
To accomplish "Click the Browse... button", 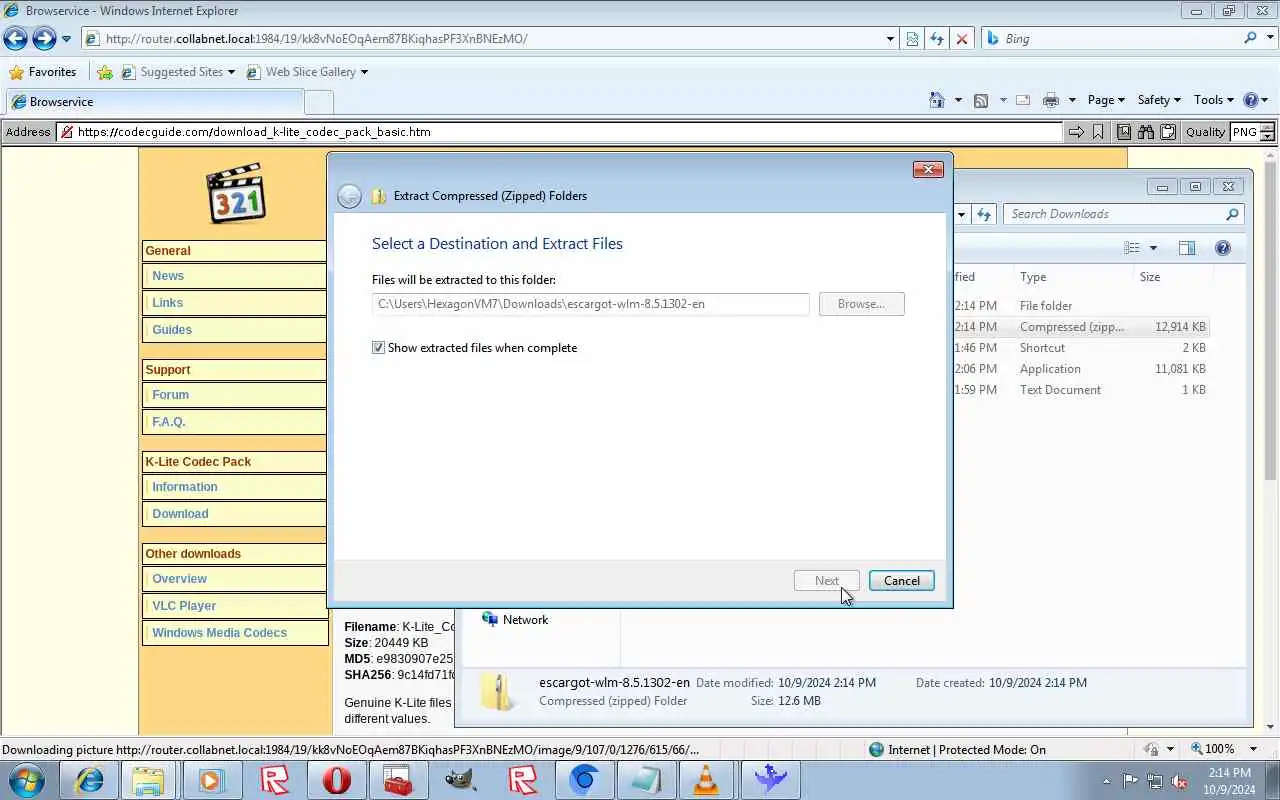I will point(861,304).
